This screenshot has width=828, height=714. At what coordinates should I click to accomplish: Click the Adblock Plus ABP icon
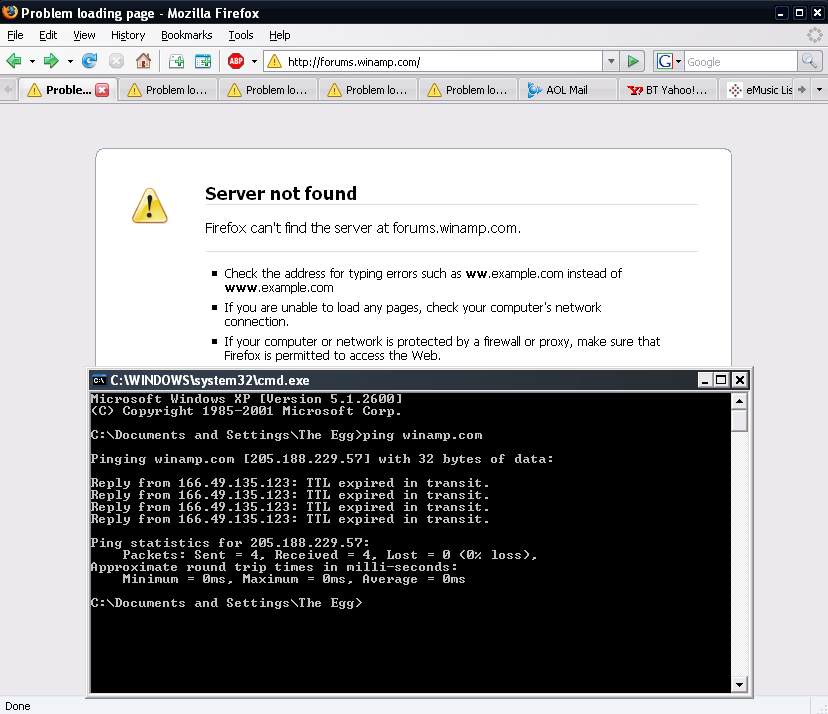[x=236, y=61]
